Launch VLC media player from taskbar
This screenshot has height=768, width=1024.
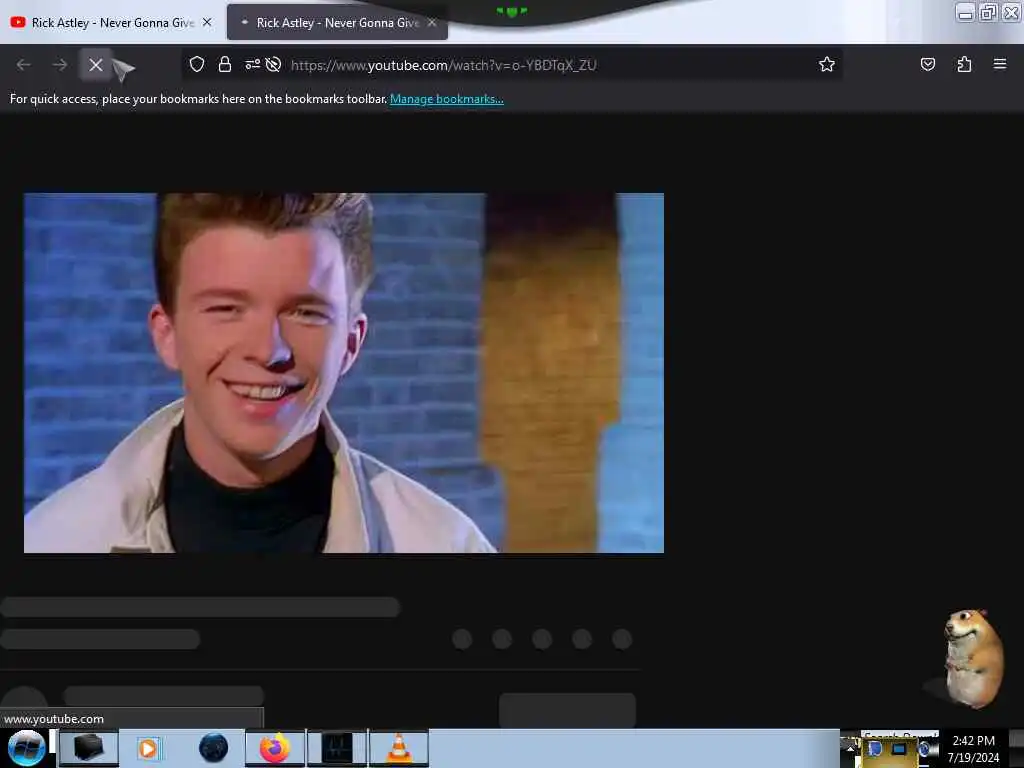(398, 748)
